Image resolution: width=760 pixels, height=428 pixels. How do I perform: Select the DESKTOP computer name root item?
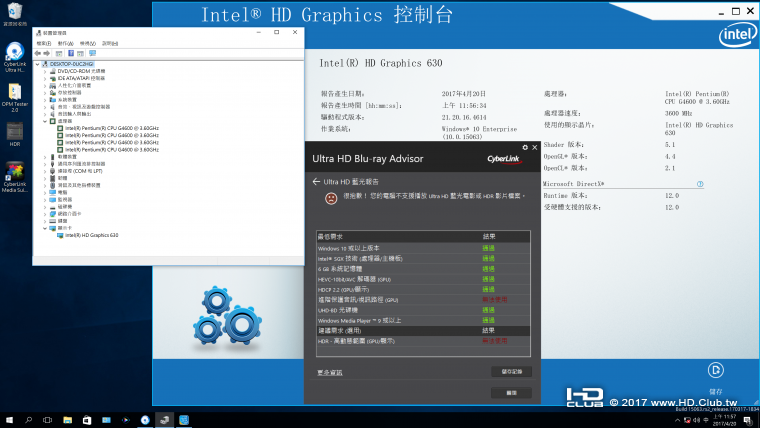72,64
